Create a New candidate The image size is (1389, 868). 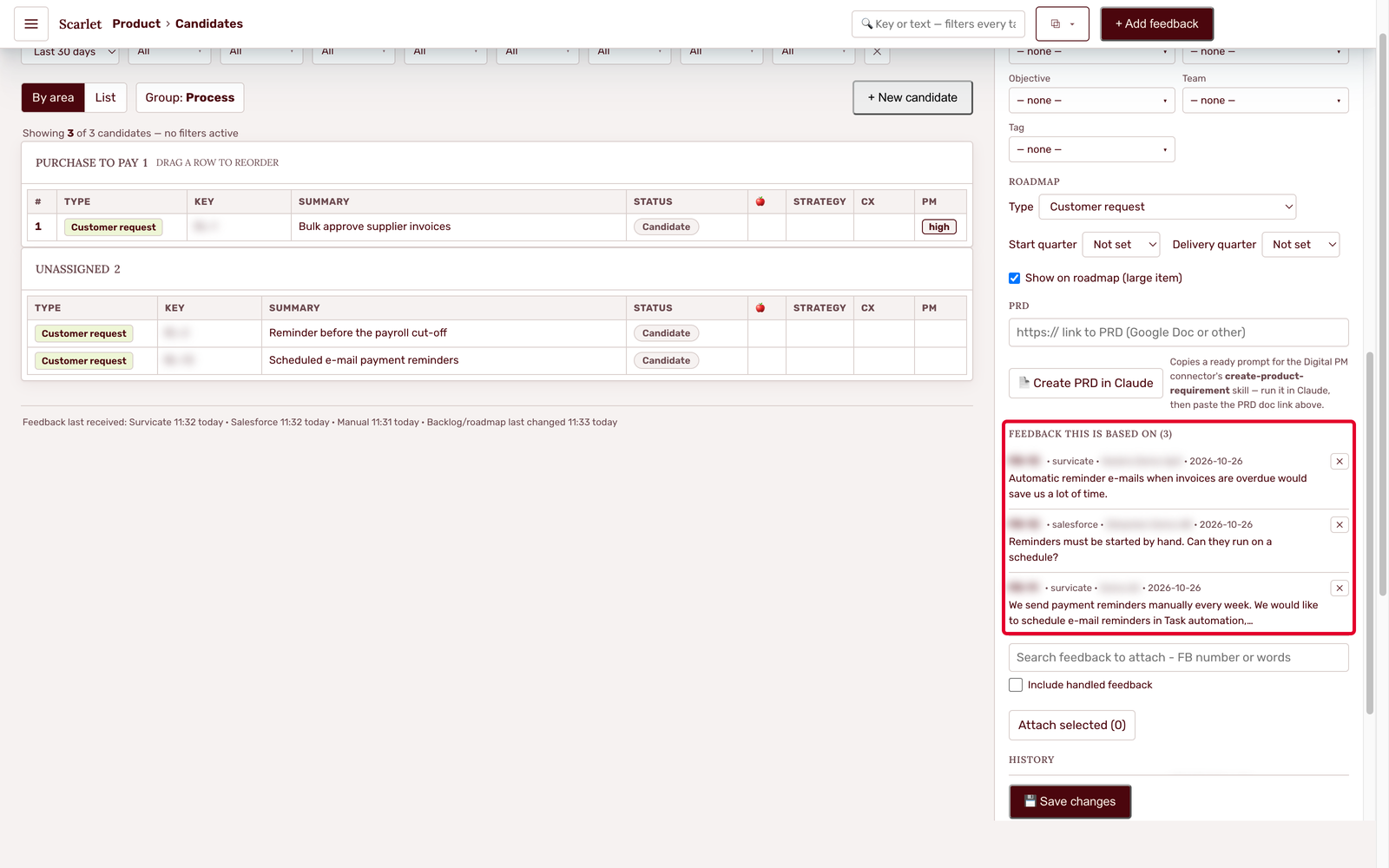coord(912,98)
